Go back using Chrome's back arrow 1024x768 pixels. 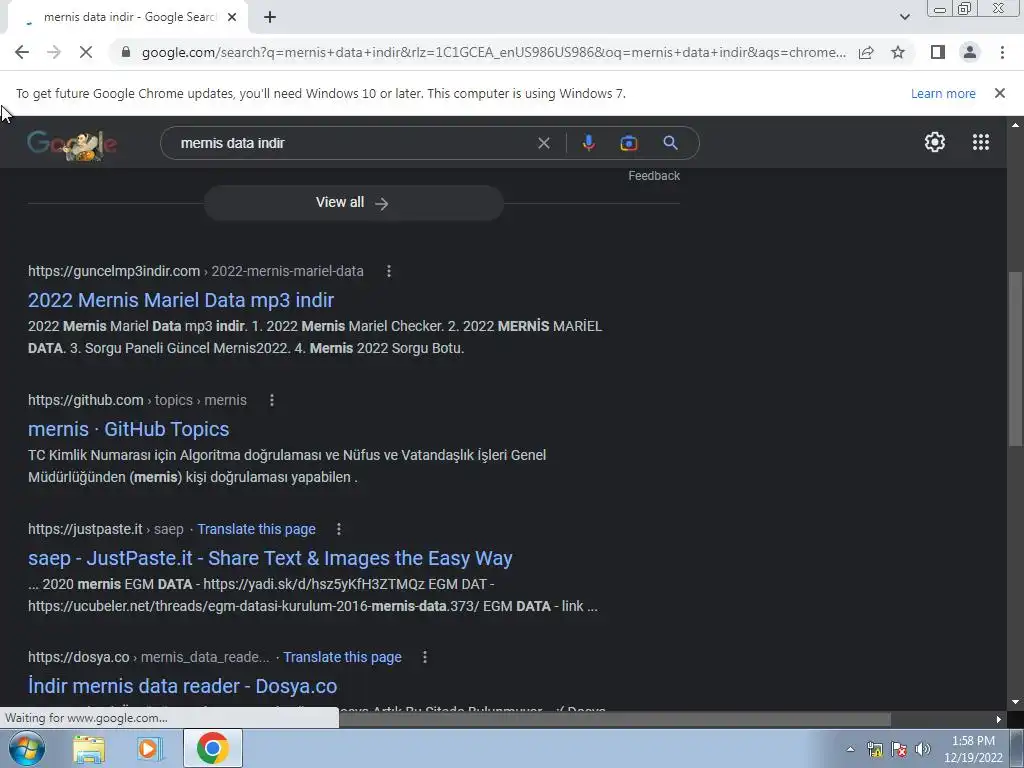22,52
